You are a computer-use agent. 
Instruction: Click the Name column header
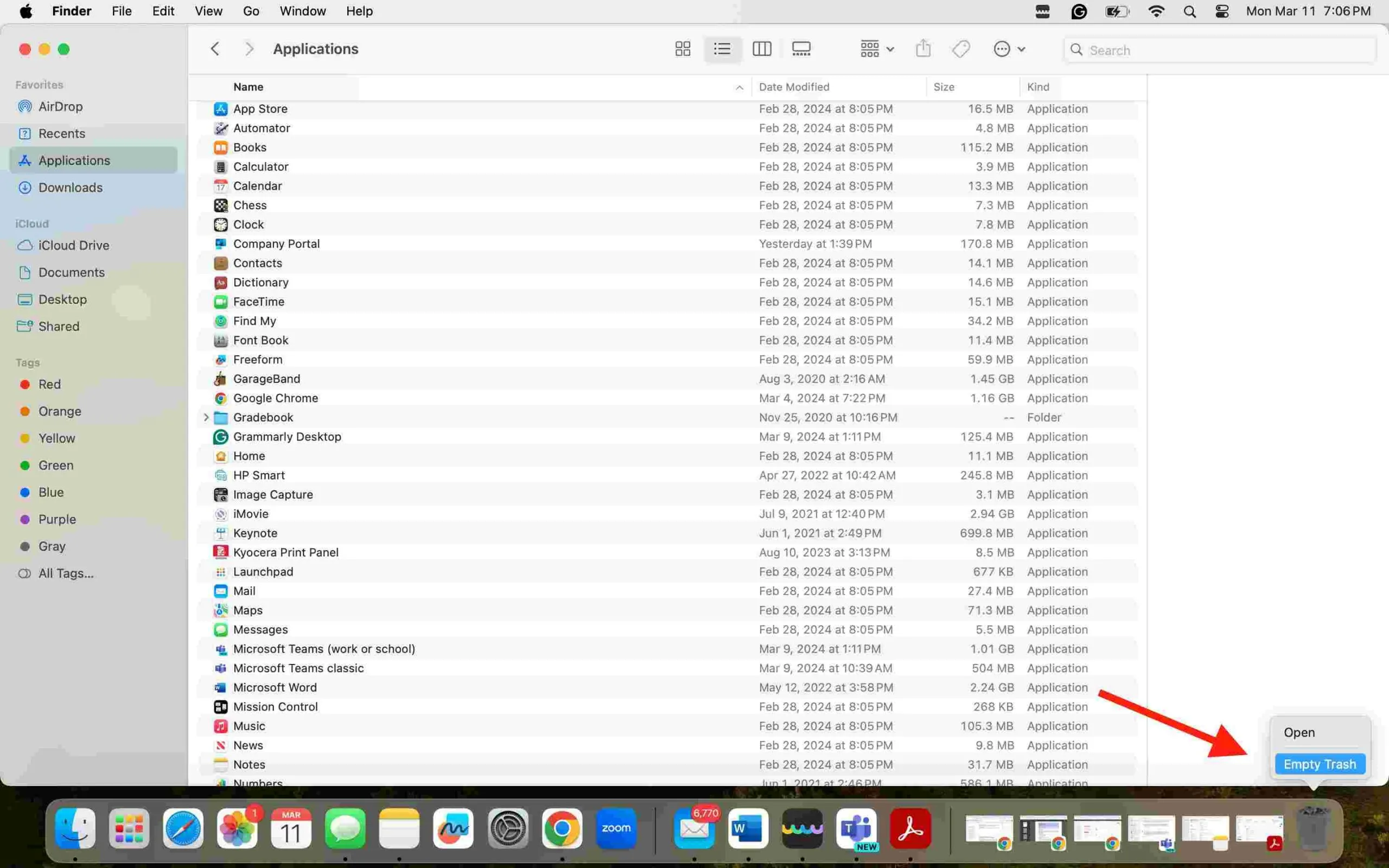click(x=247, y=86)
